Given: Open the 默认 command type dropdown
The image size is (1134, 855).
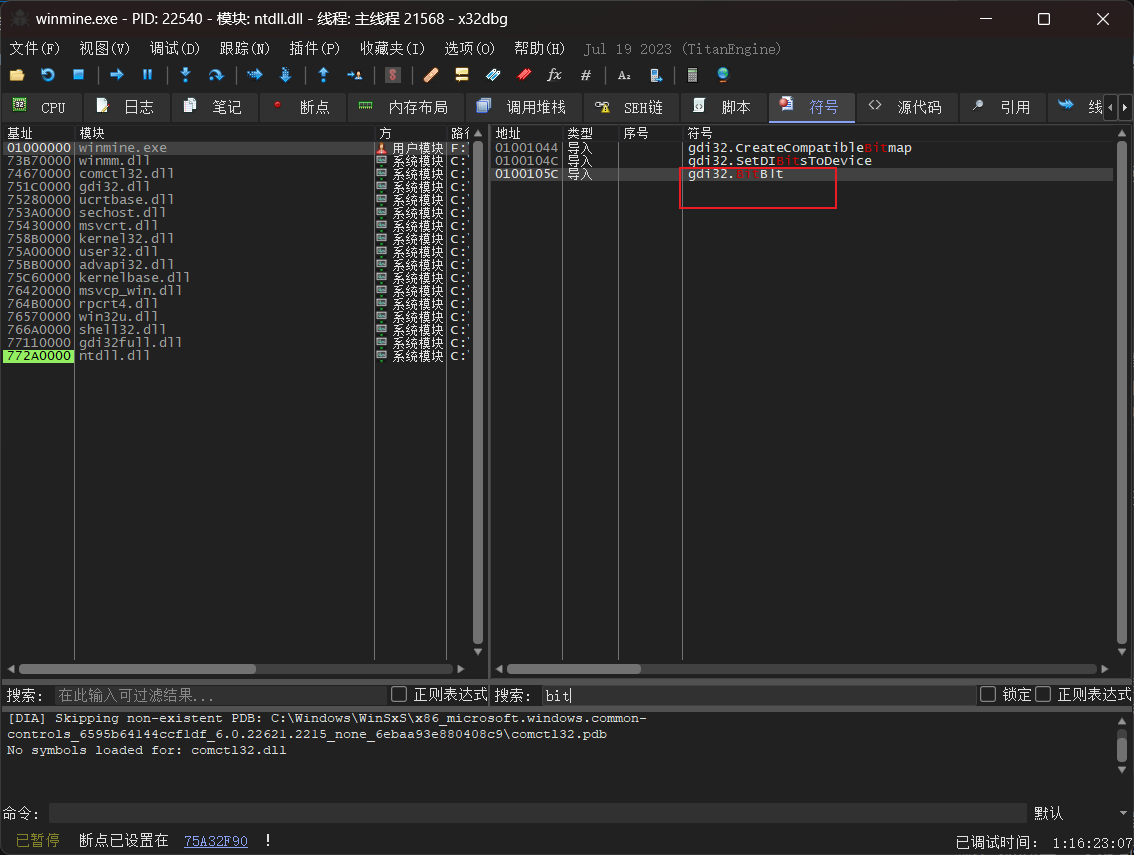Looking at the screenshot, I should pyautogui.click(x=1080, y=813).
